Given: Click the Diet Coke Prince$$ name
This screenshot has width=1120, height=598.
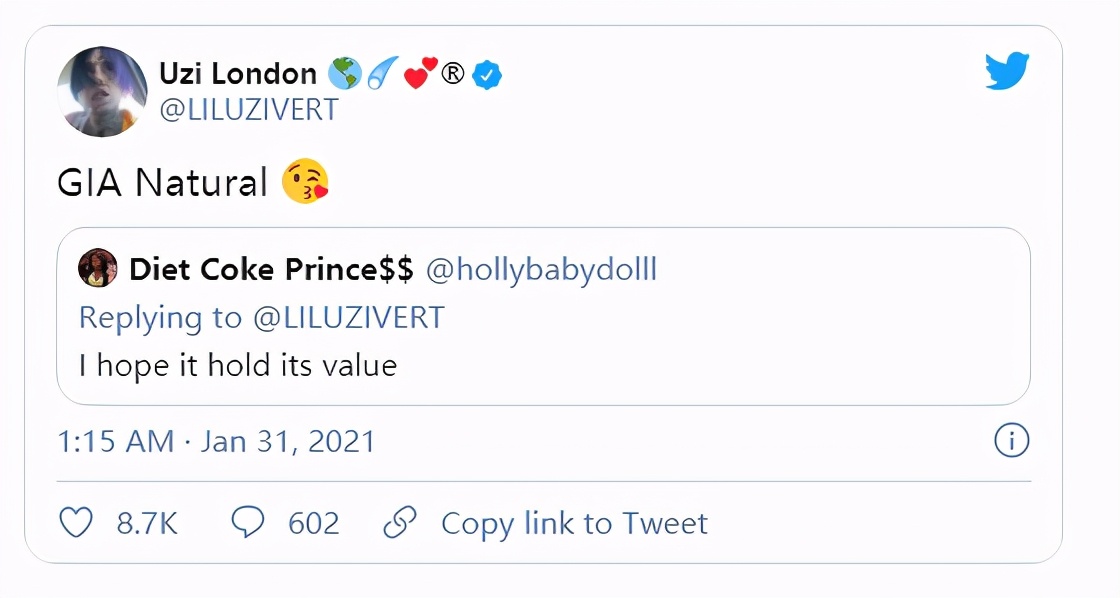Looking at the screenshot, I should tap(271, 269).
